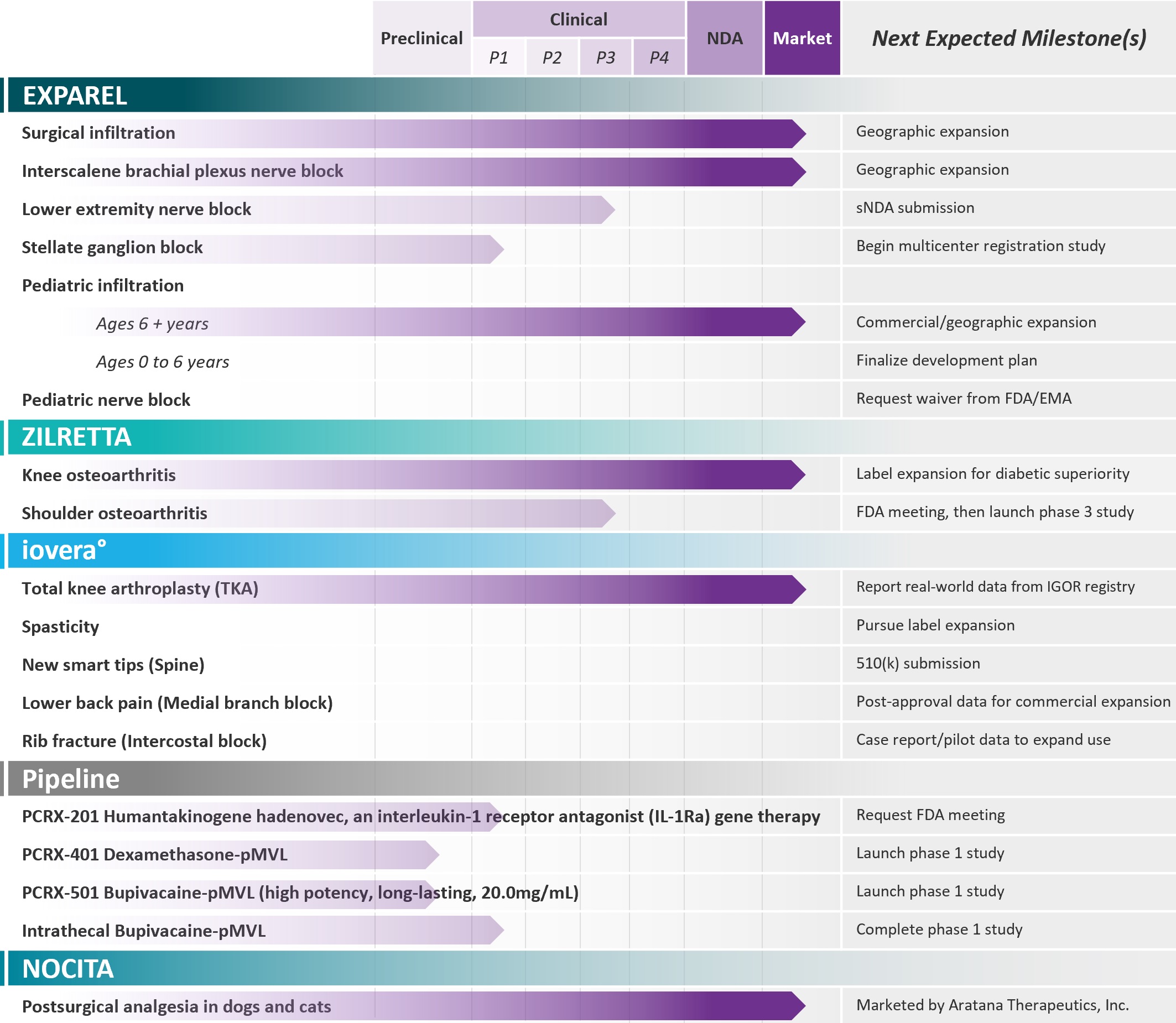Click the Stellate ganglion block label
This screenshot has width=1176, height=1023.
pyautogui.click(x=112, y=247)
